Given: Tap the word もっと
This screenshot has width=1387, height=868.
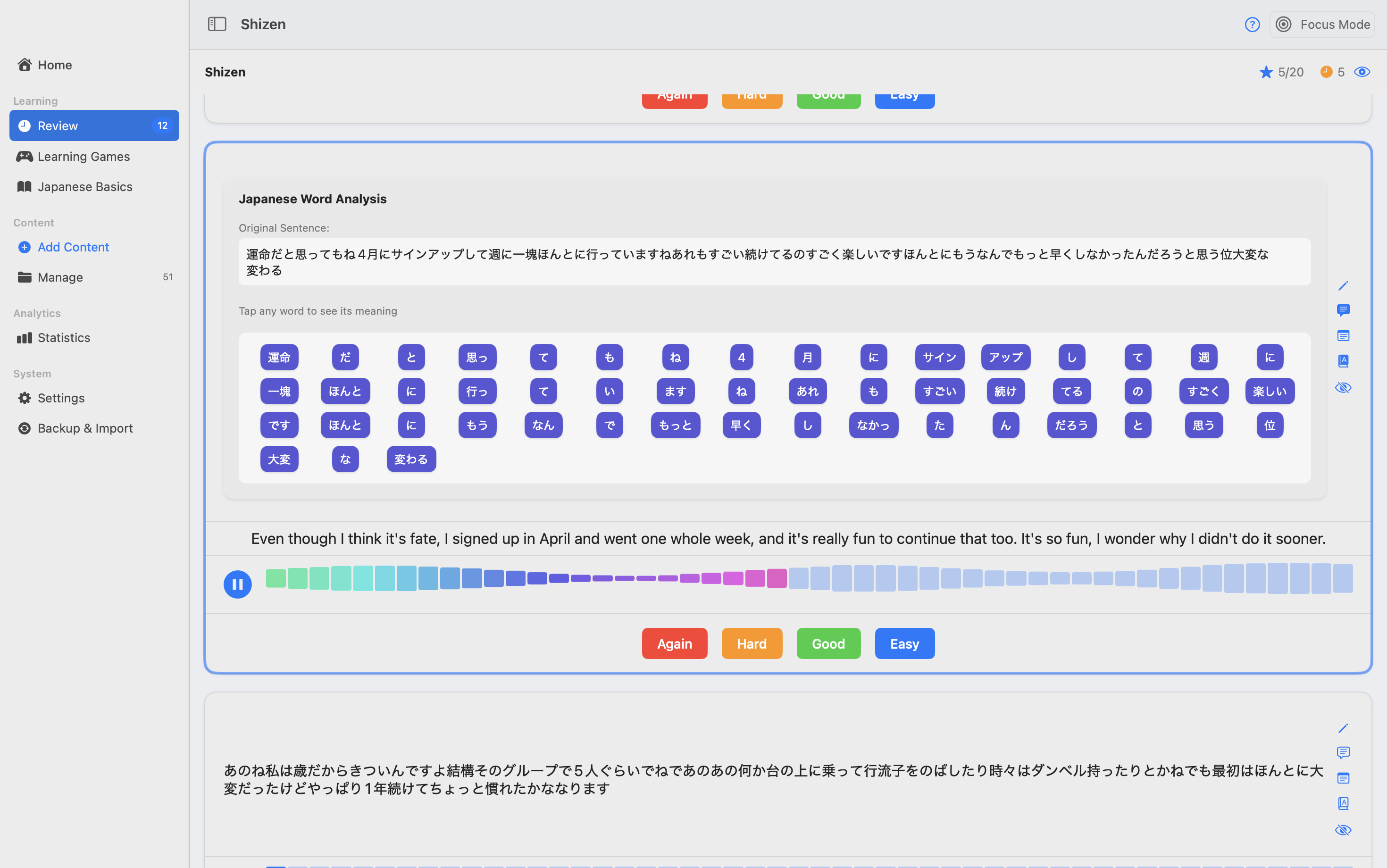Looking at the screenshot, I should tap(676, 426).
